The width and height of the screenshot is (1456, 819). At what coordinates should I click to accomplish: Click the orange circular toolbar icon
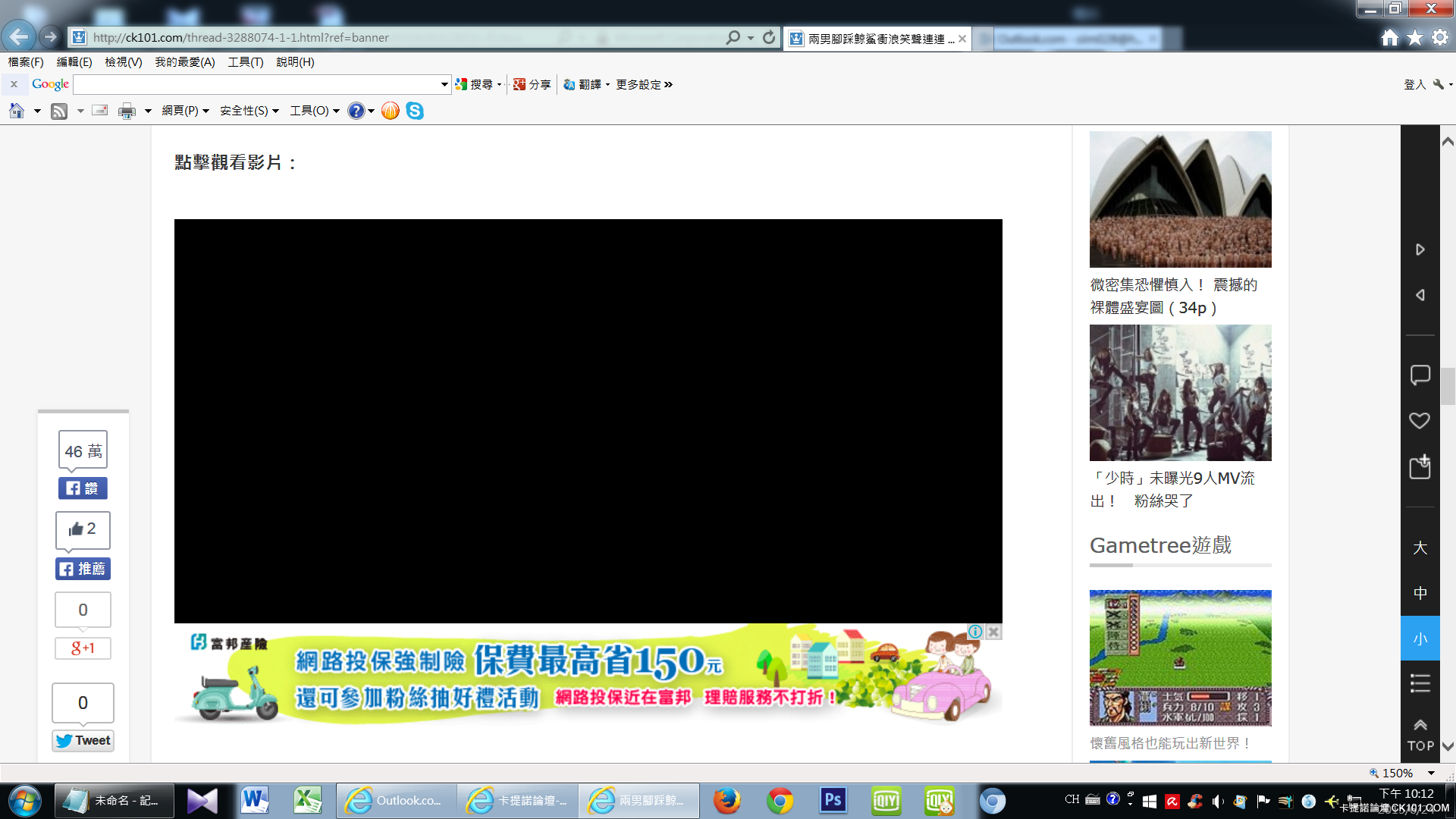coord(390,111)
